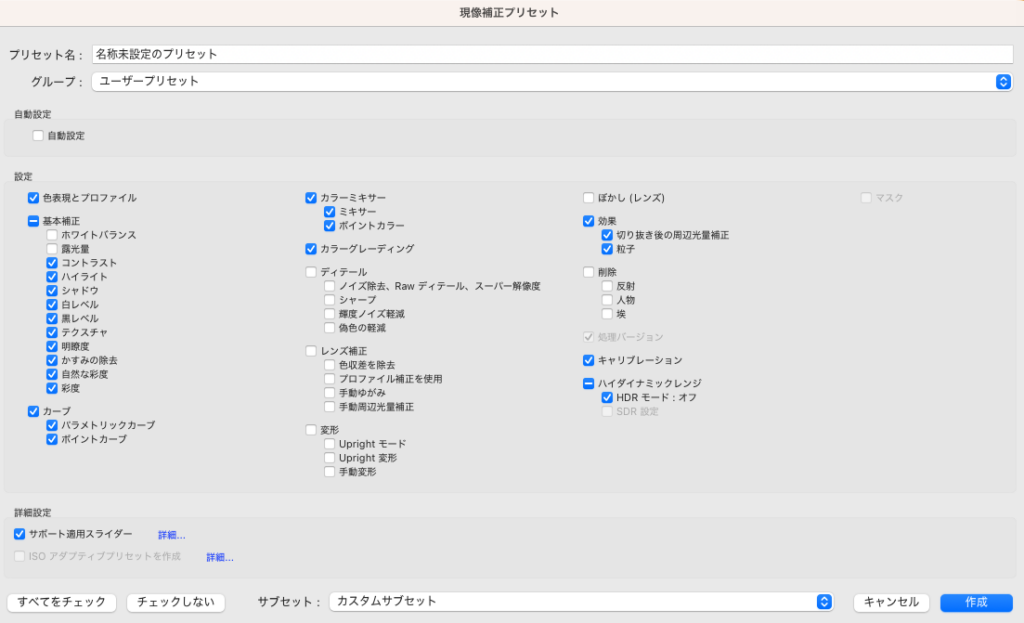Click the 作成 button to create preset

click(x=975, y=602)
